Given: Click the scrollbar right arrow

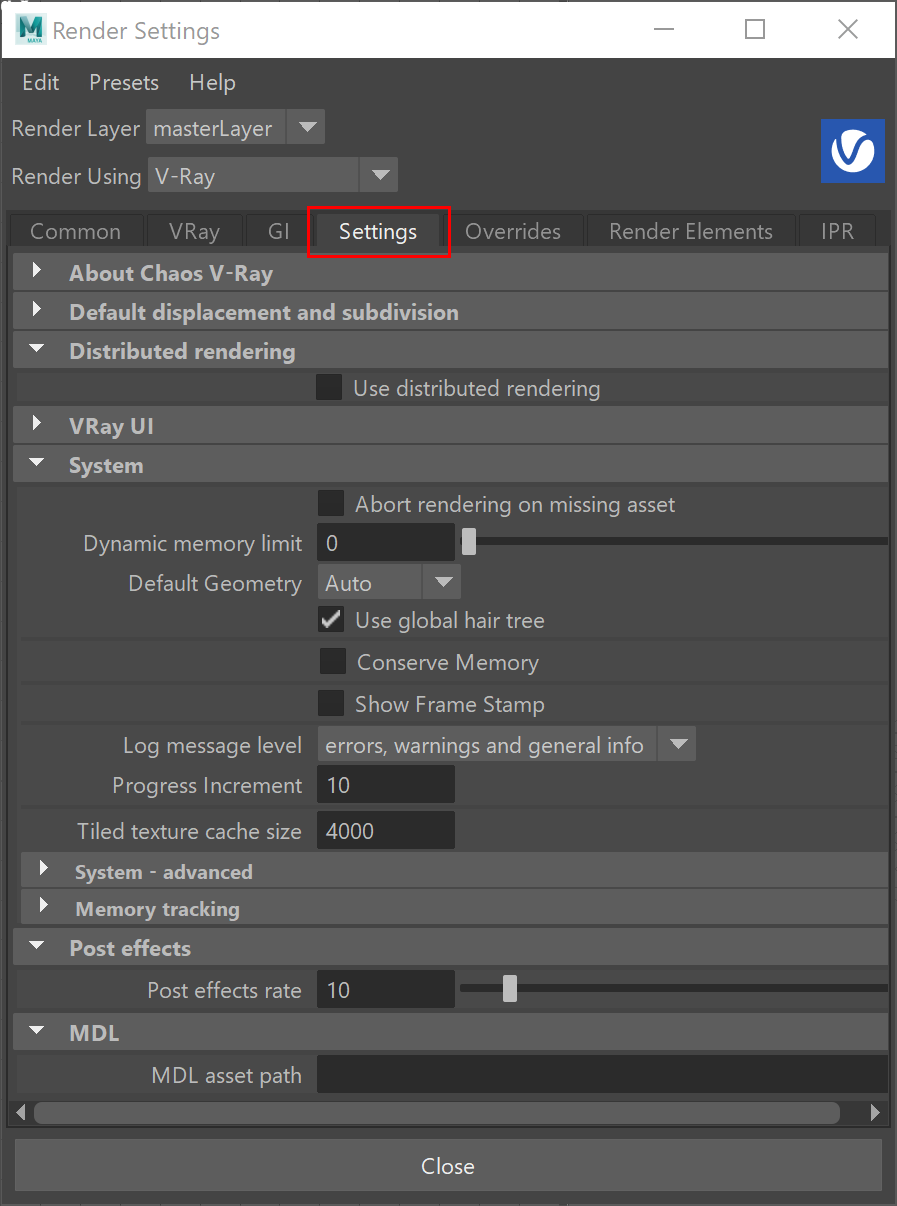Looking at the screenshot, I should [875, 1112].
